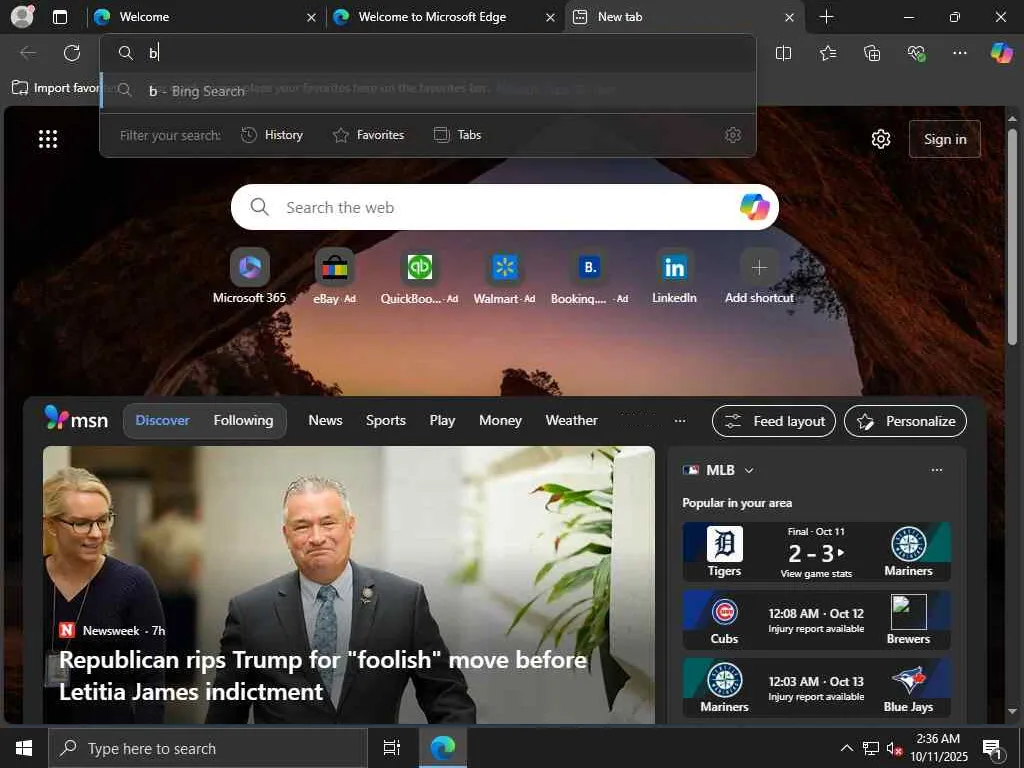The height and width of the screenshot is (768, 1024).
Task: Open the tab actions menu icon
Action: click(x=60, y=17)
